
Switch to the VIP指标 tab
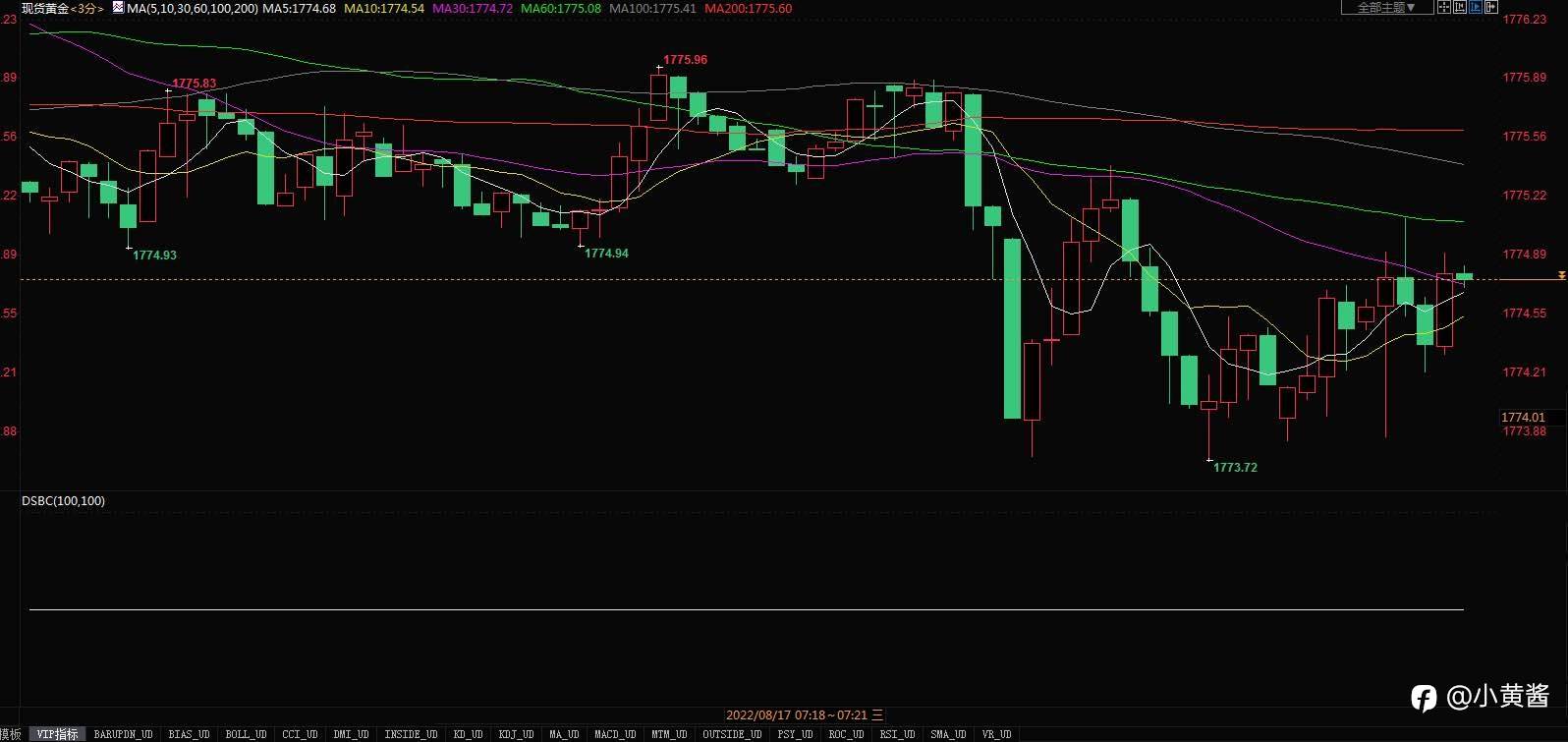point(57,734)
